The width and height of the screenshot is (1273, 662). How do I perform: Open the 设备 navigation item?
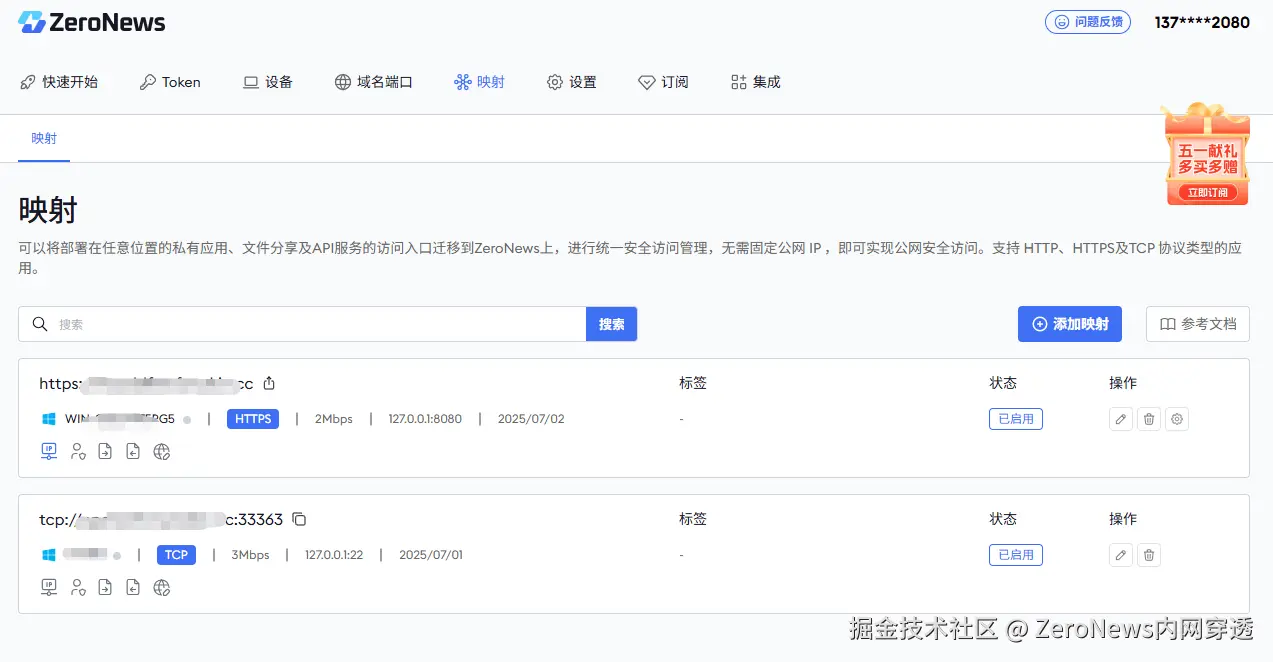268,82
